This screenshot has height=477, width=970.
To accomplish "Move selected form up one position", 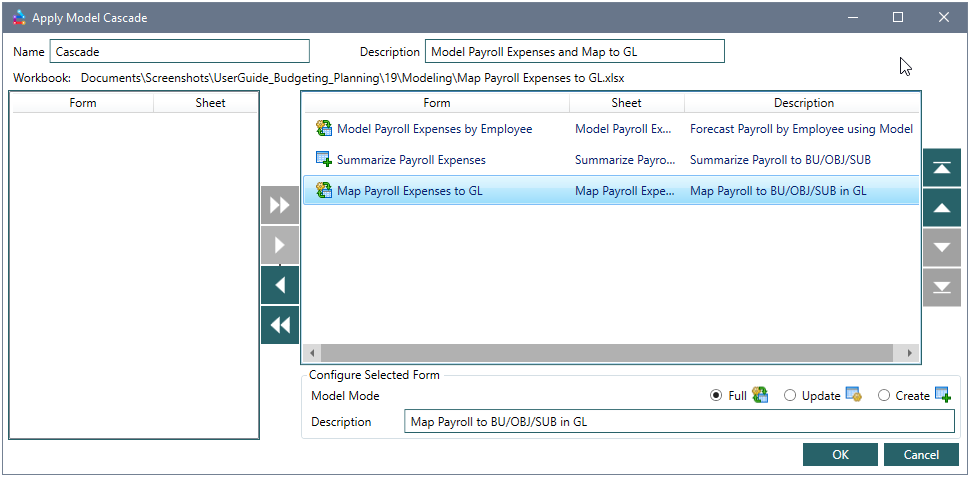I will (941, 207).
